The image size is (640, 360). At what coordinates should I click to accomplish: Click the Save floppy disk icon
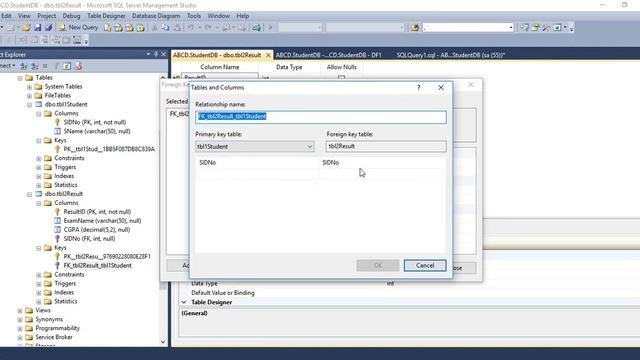[x=38, y=27]
